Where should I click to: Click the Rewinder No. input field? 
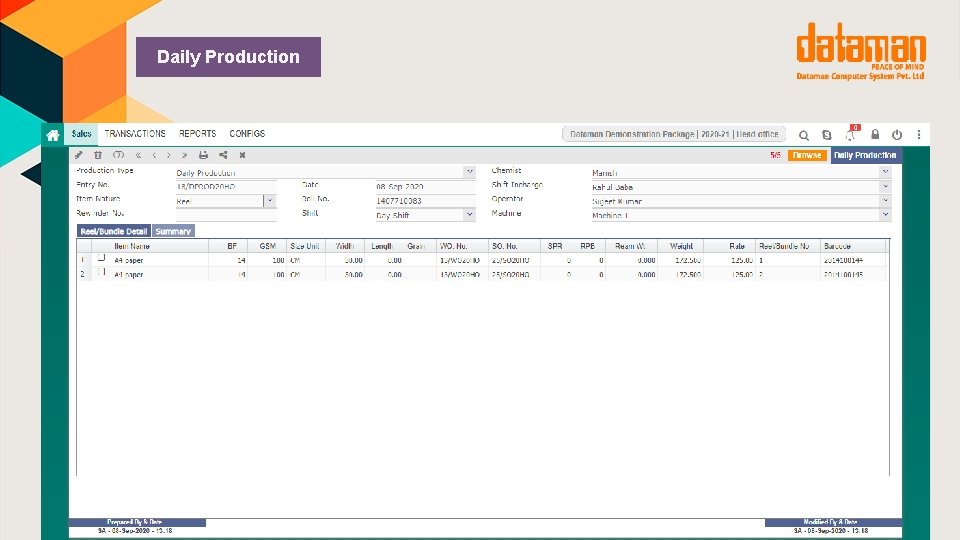(x=226, y=215)
